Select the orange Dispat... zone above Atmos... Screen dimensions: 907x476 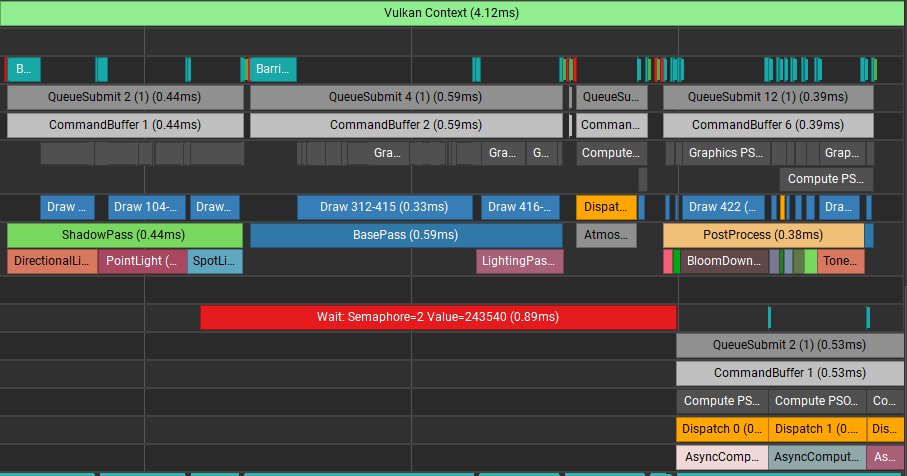(x=606, y=207)
